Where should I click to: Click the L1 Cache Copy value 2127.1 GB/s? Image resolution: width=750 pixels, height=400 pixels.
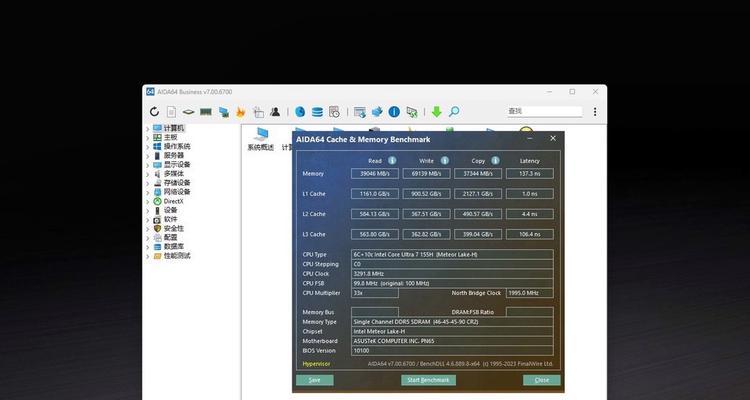pyautogui.click(x=478, y=194)
